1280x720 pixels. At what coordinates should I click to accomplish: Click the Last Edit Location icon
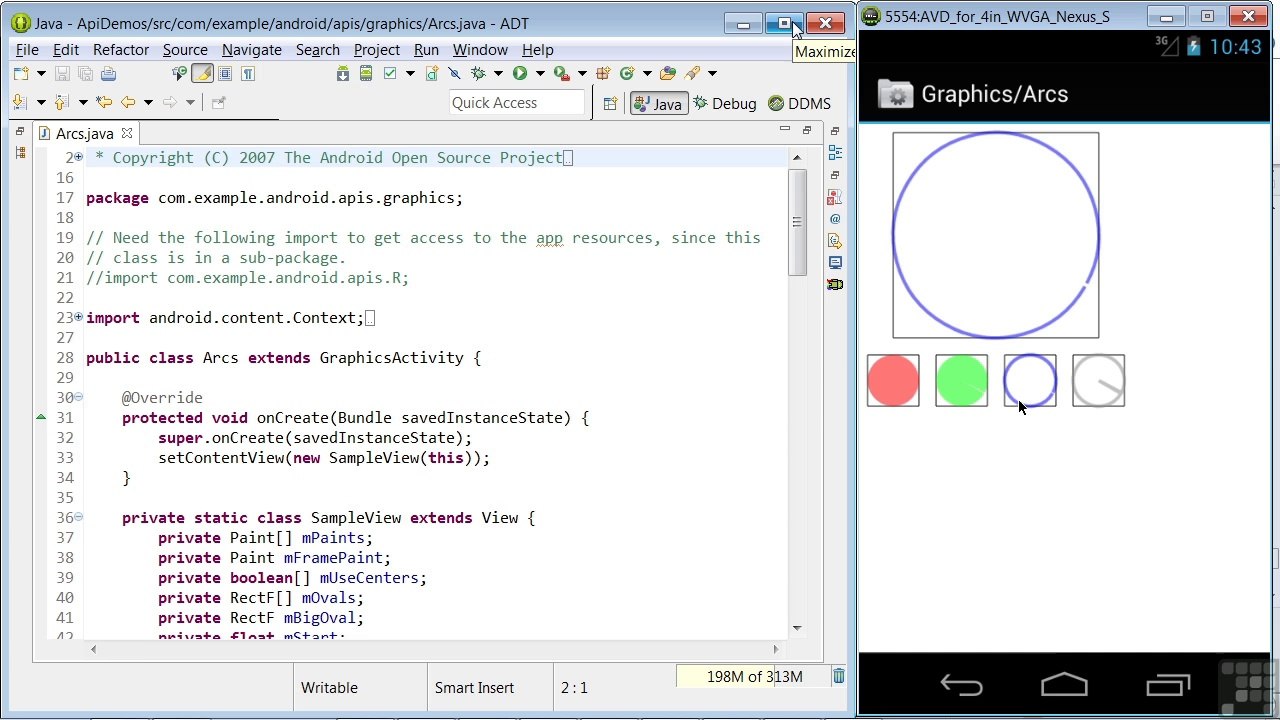point(104,102)
